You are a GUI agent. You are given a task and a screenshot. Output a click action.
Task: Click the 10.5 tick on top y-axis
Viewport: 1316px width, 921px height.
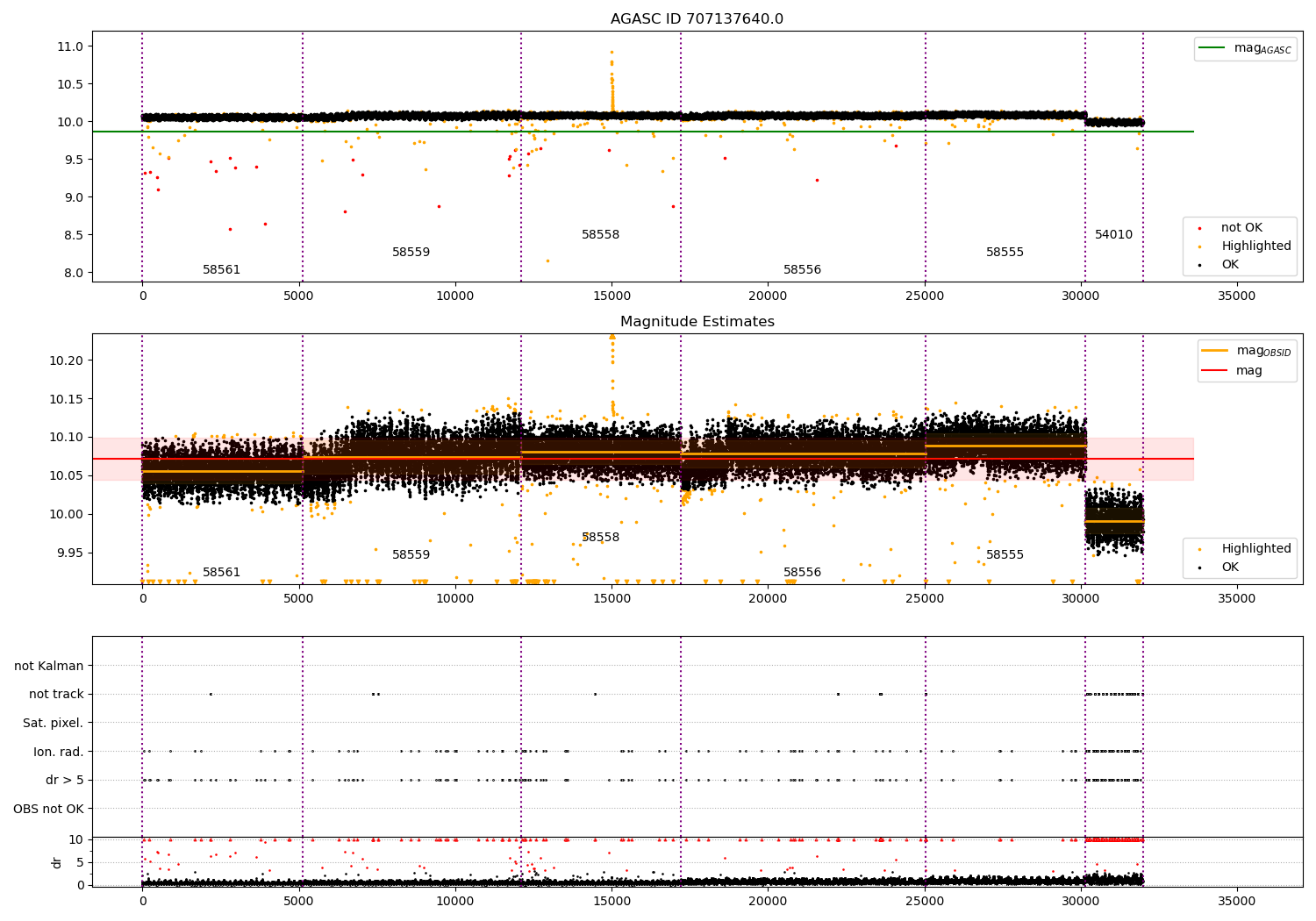tap(69, 84)
